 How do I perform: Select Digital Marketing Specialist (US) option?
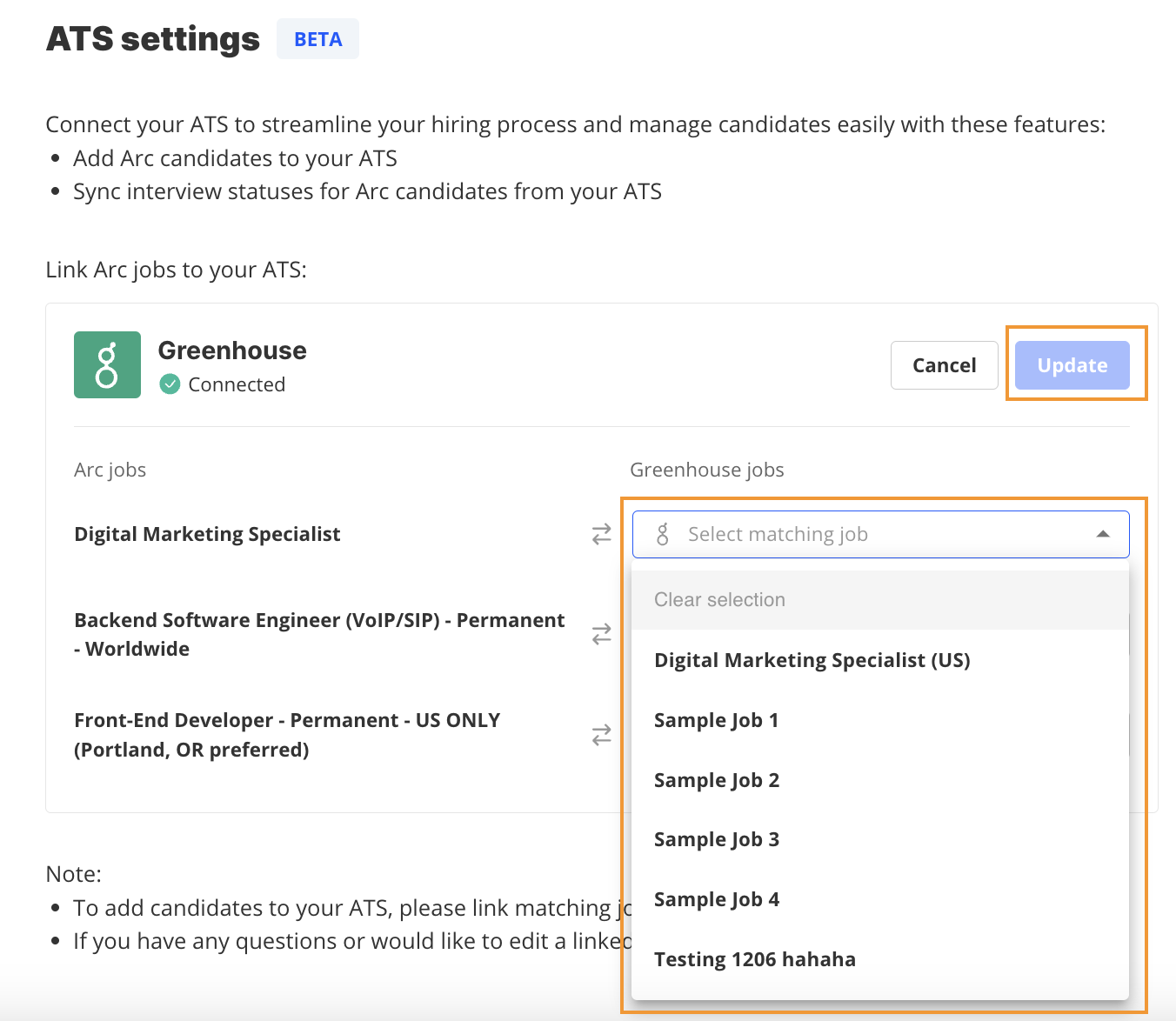click(880, 660)
